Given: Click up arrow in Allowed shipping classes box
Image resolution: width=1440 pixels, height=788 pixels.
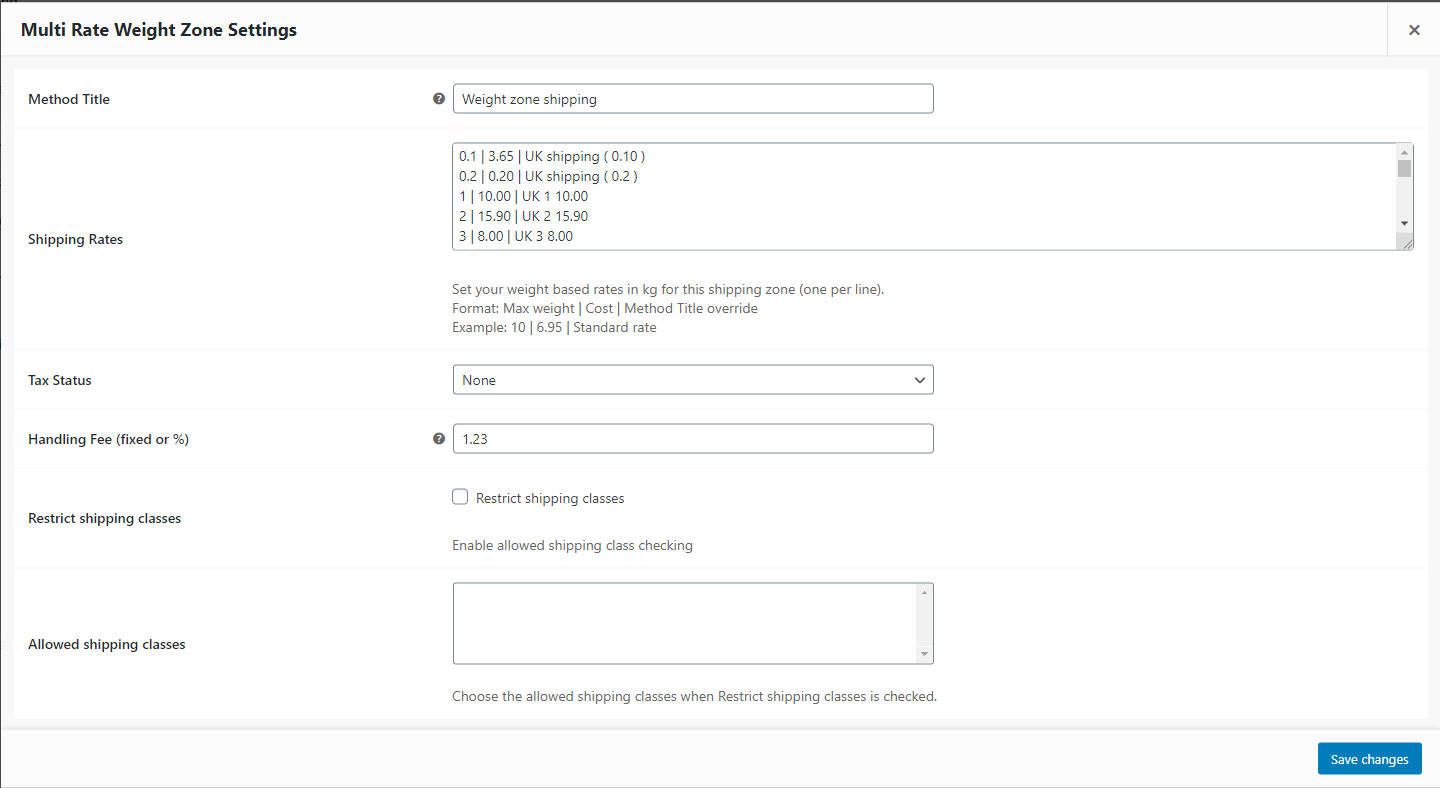Looking at the screenshot, I should [x=925, y=592].
